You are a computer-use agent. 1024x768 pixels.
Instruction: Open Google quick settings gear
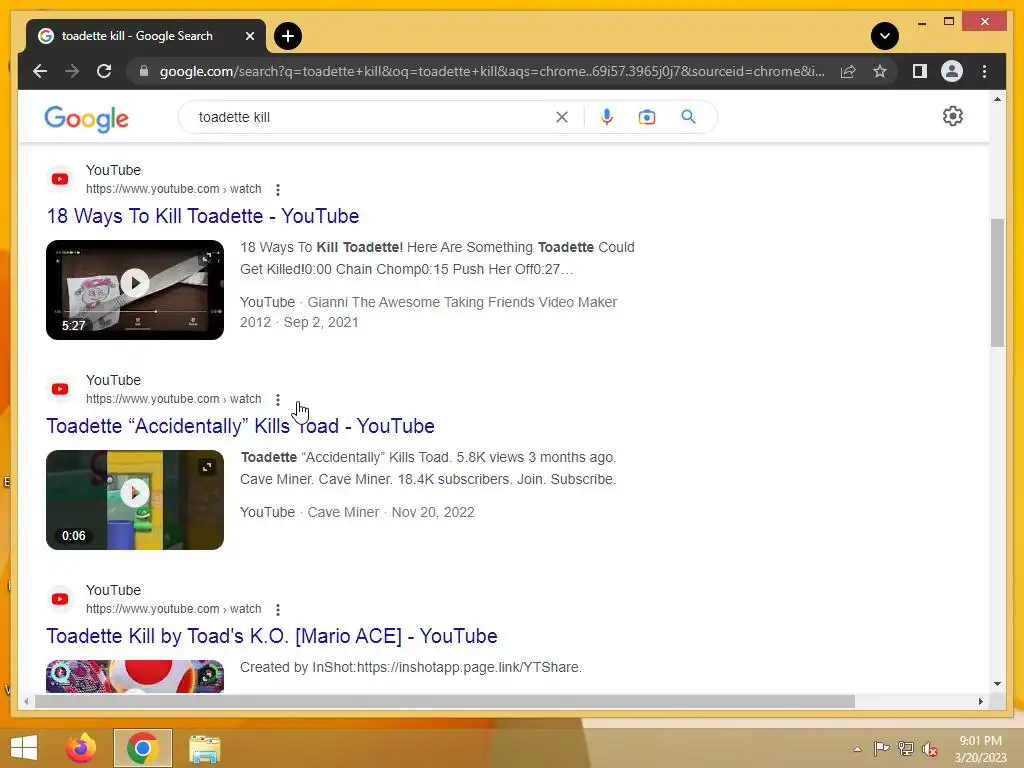click(953, 116)
